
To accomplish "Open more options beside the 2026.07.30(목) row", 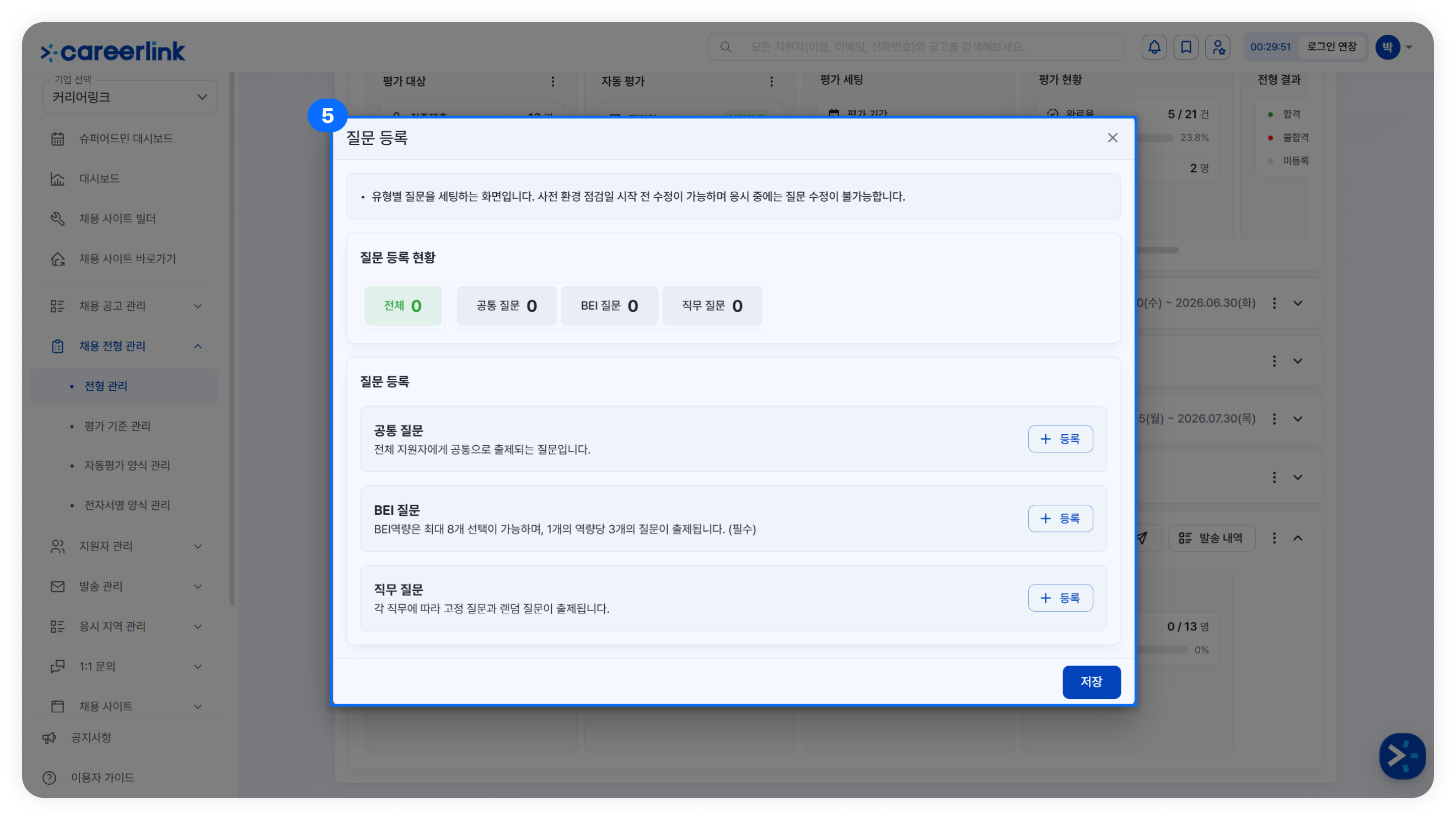I will point(1274,419).
